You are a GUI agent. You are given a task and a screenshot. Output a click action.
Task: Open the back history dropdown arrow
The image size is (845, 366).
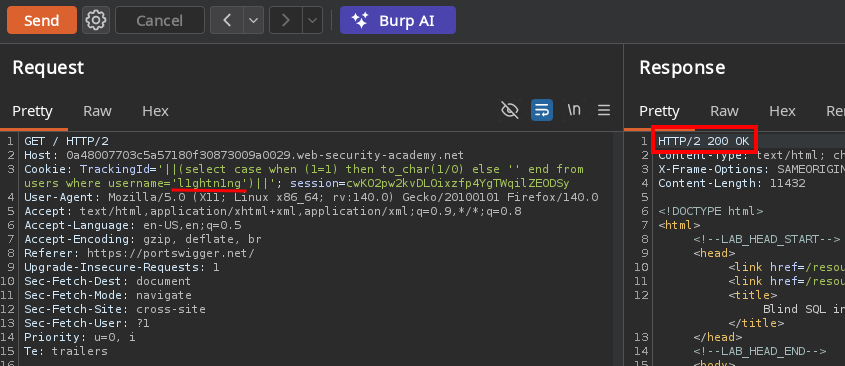coord(253,20)
